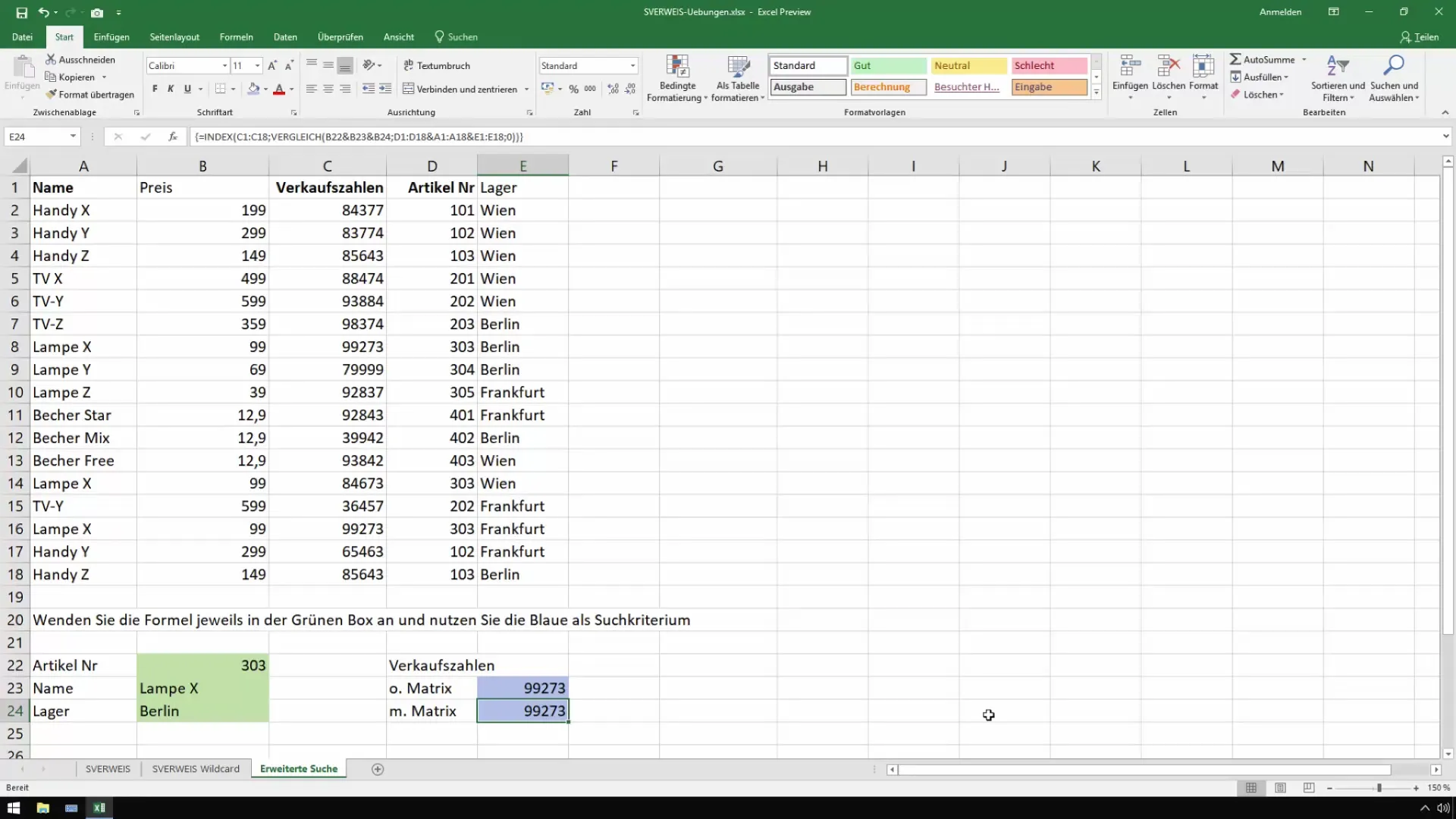The height and width of the screenshot is (819, 1456).
Task: Center text horizontally
Action: pyautogui.click(x=328, y=89)
